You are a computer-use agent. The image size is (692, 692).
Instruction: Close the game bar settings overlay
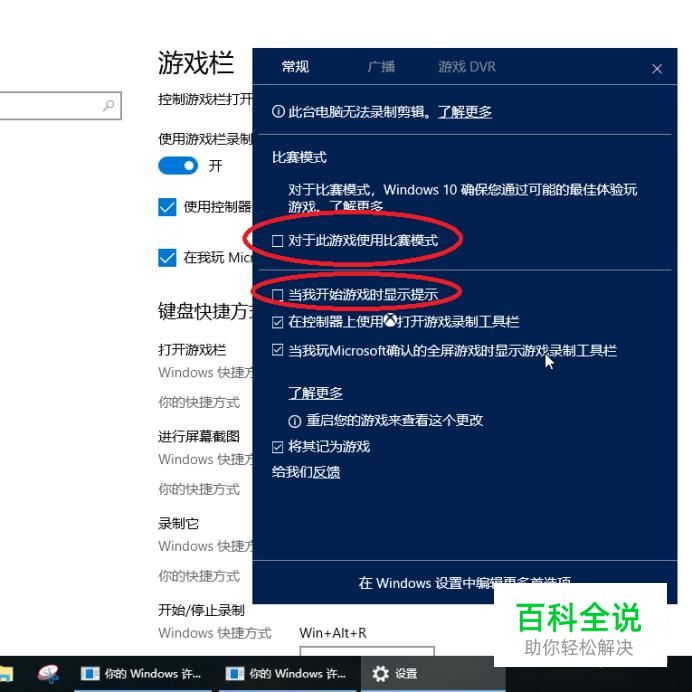coord(657,68)
